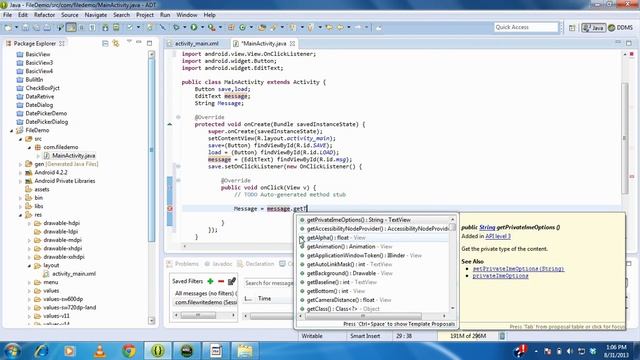The height and width of the screenshot is (360, 640).
Task: Follow the String link in Javadoc popup
Action: (487, 227)
